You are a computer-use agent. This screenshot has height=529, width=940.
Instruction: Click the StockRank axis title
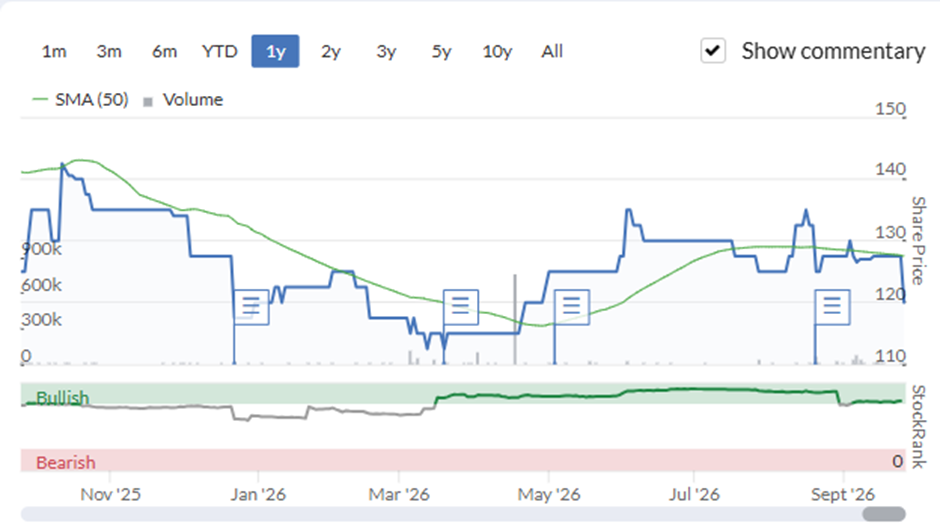click(918, 426)
